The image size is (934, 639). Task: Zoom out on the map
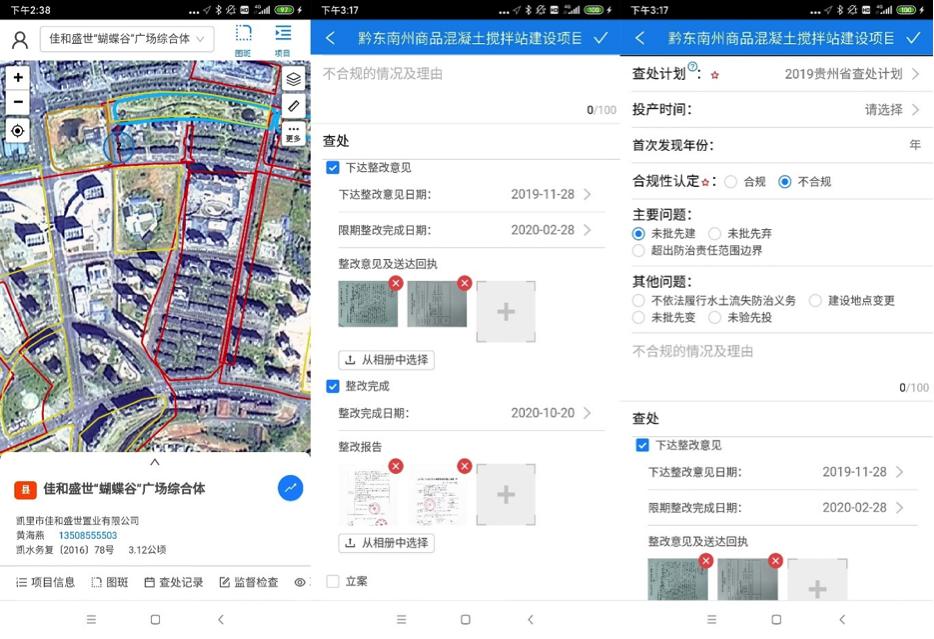coord(18,102)
